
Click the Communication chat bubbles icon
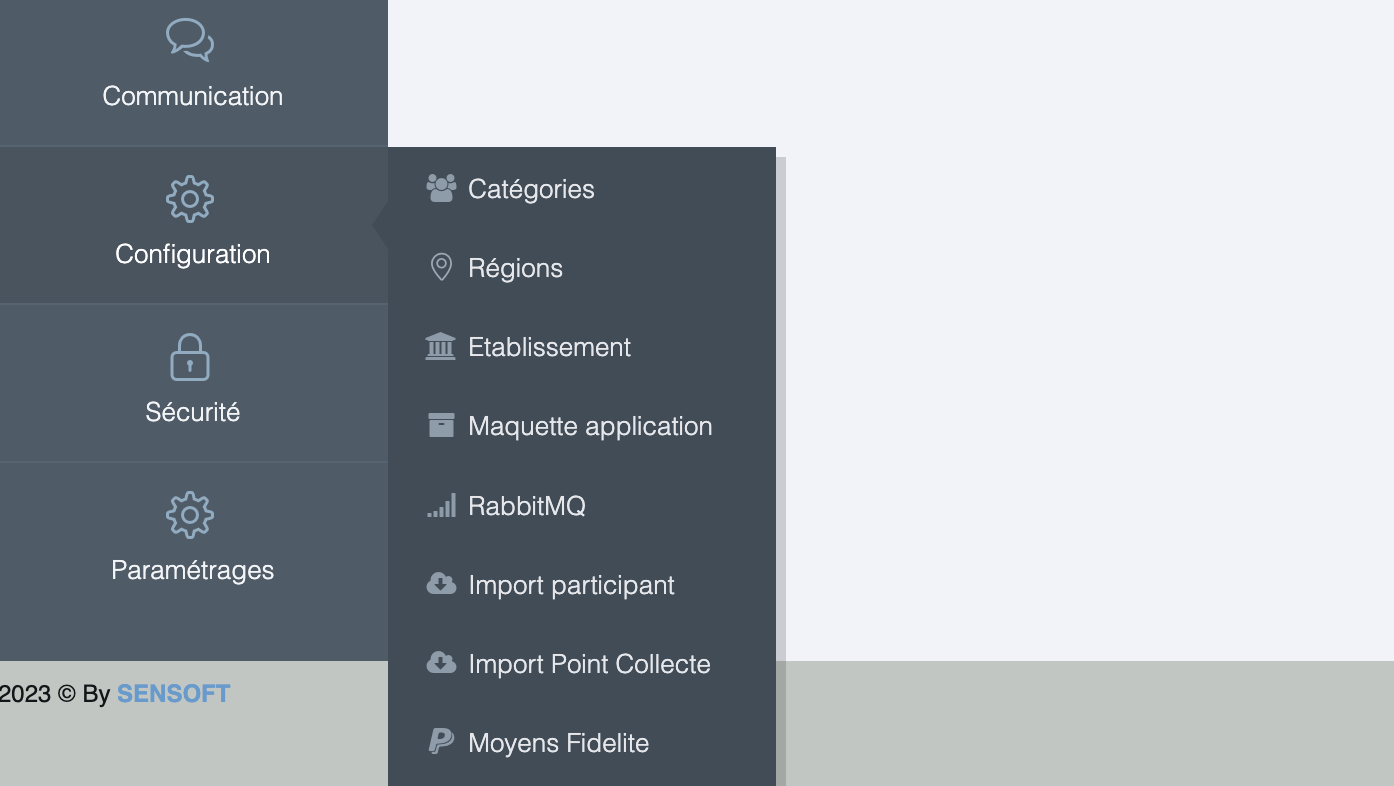[190, 40]
